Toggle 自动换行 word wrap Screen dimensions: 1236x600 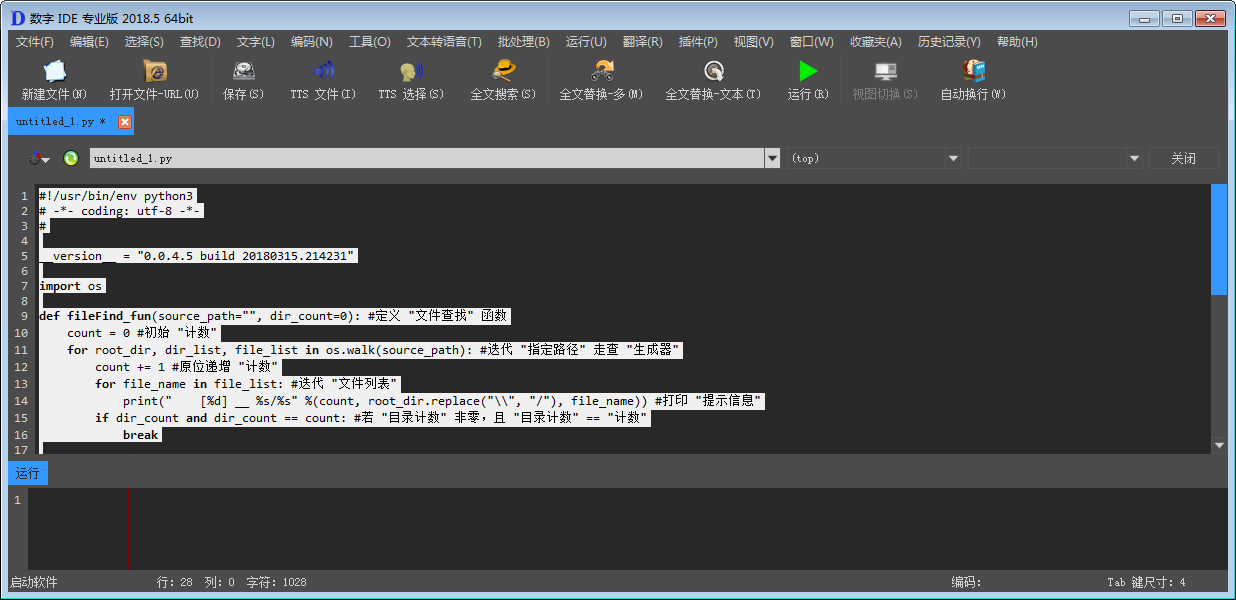click(x=971, y=80)
